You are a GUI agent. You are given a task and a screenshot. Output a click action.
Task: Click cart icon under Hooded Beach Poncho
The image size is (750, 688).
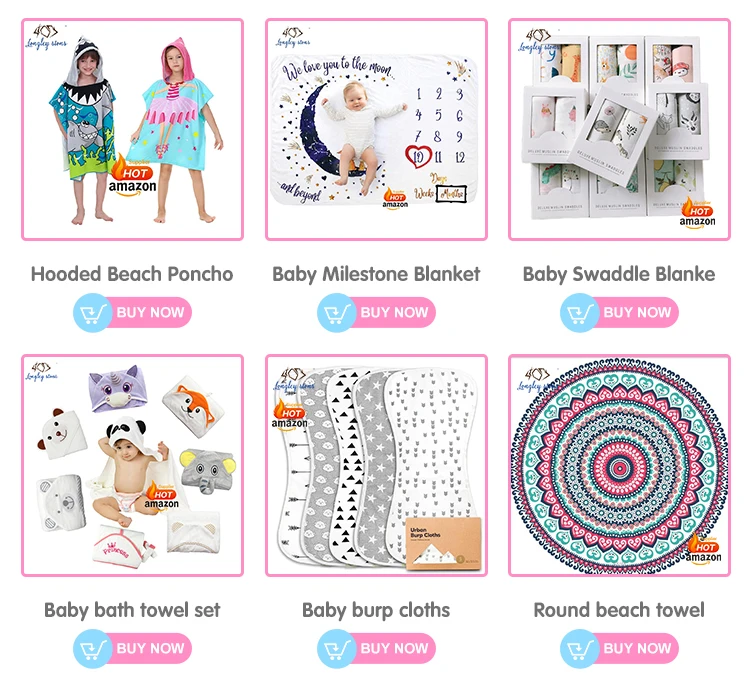pyautogui.click(x=93, y=313)
